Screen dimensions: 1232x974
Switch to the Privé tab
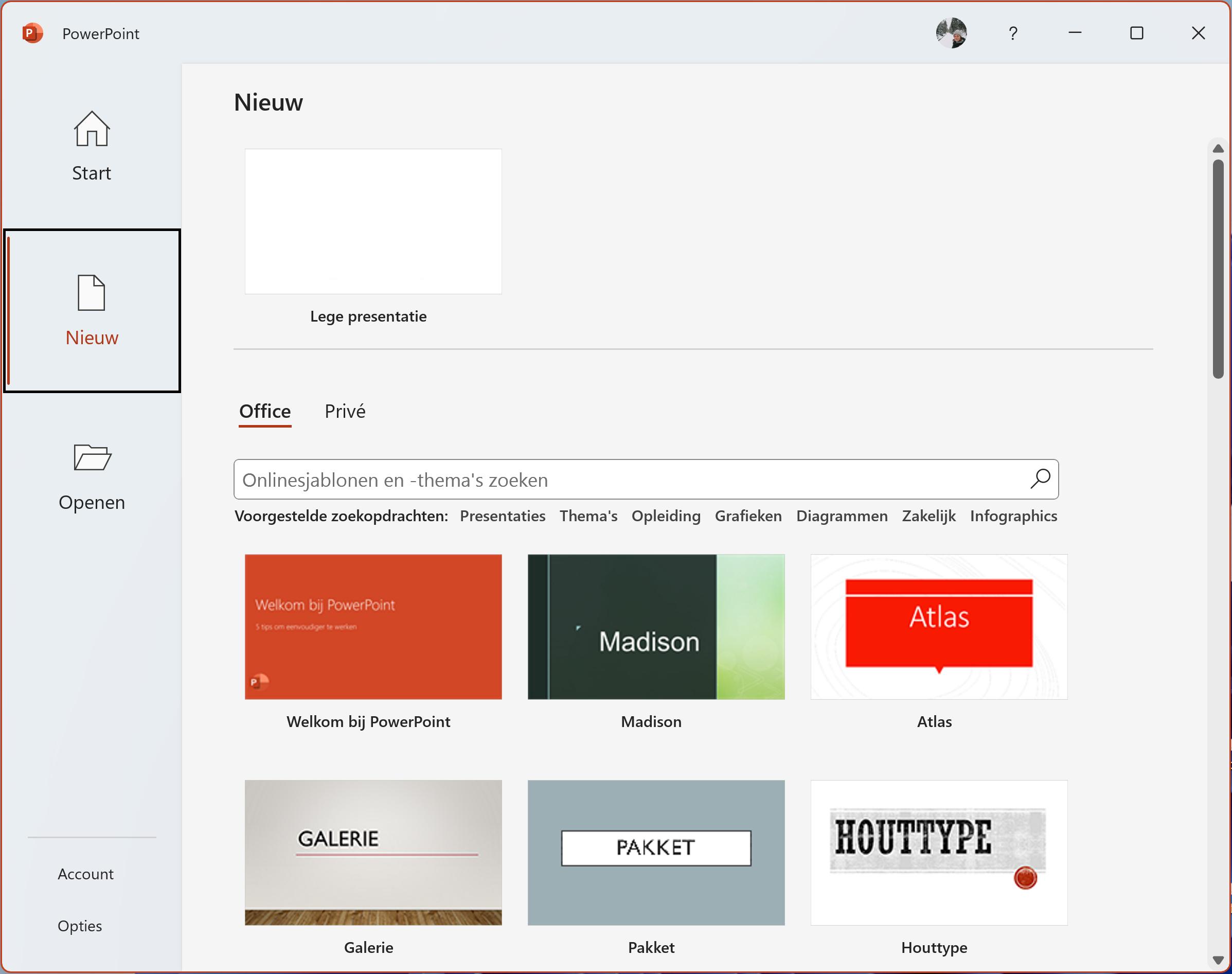pyautogui.click(x=345, y=411)
